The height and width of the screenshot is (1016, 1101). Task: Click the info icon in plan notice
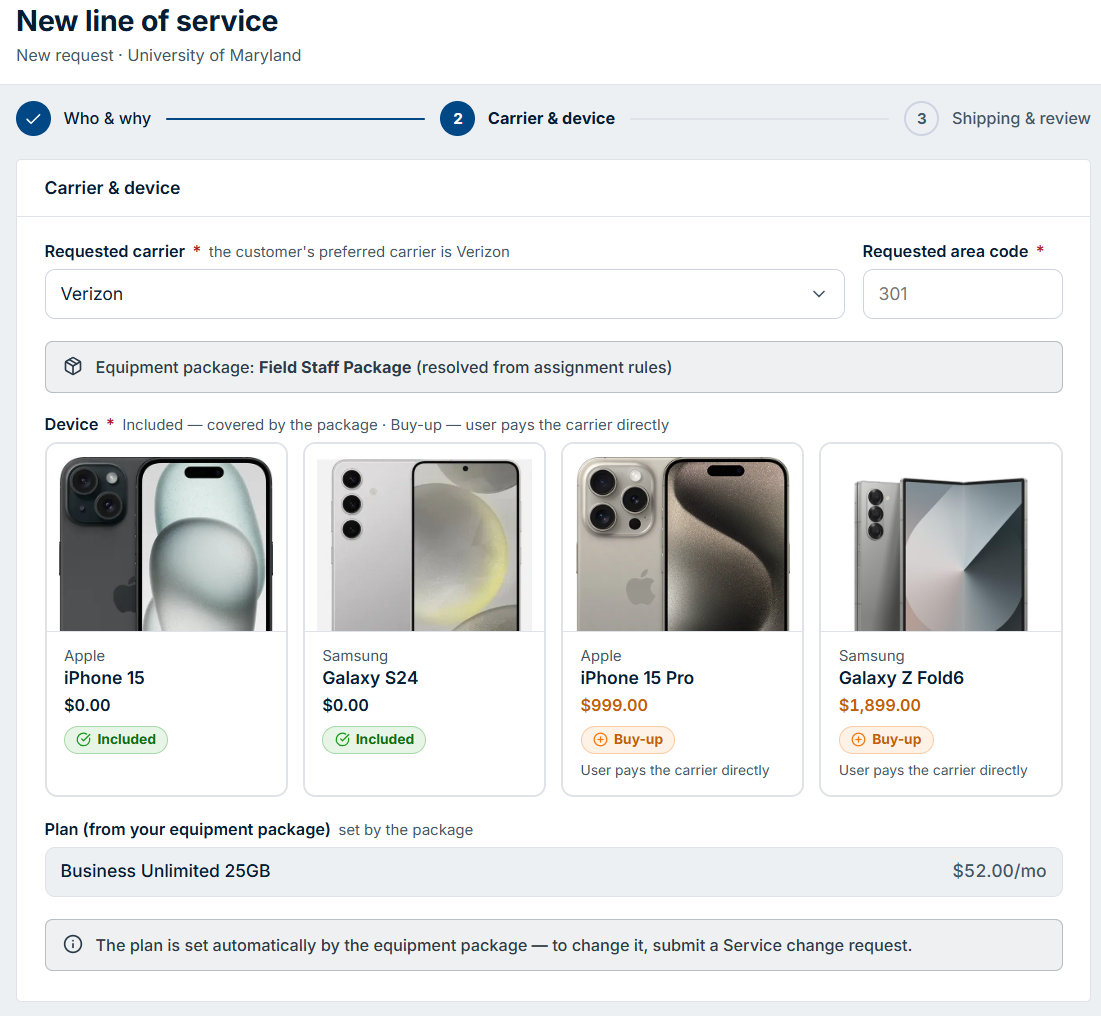[x=73, y=944]
